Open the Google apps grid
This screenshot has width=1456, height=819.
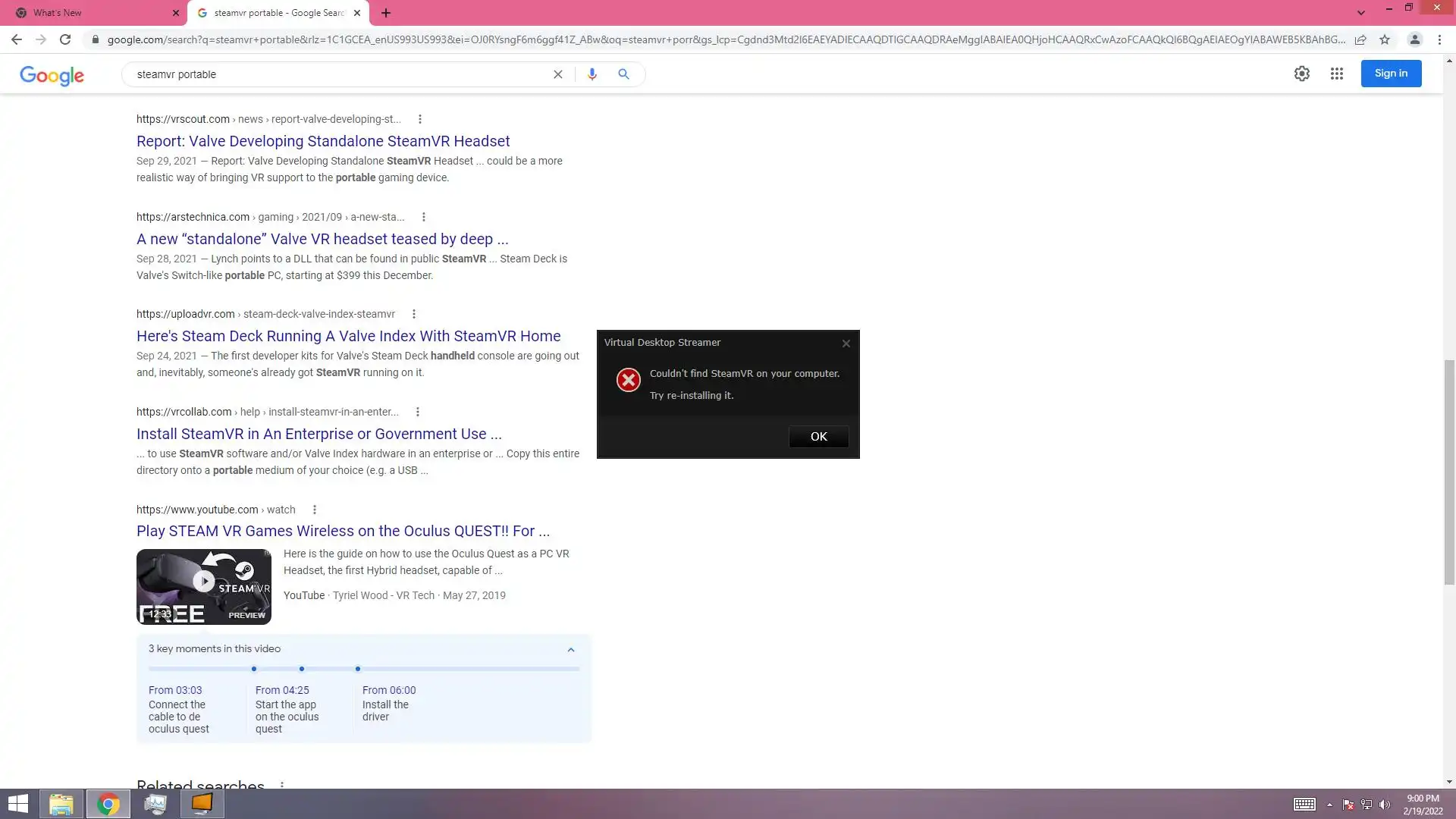[x=1337, y=74]
